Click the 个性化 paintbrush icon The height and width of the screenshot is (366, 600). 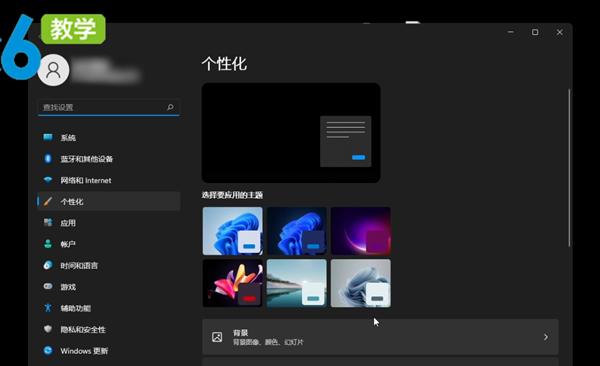[x=48, y=201]
